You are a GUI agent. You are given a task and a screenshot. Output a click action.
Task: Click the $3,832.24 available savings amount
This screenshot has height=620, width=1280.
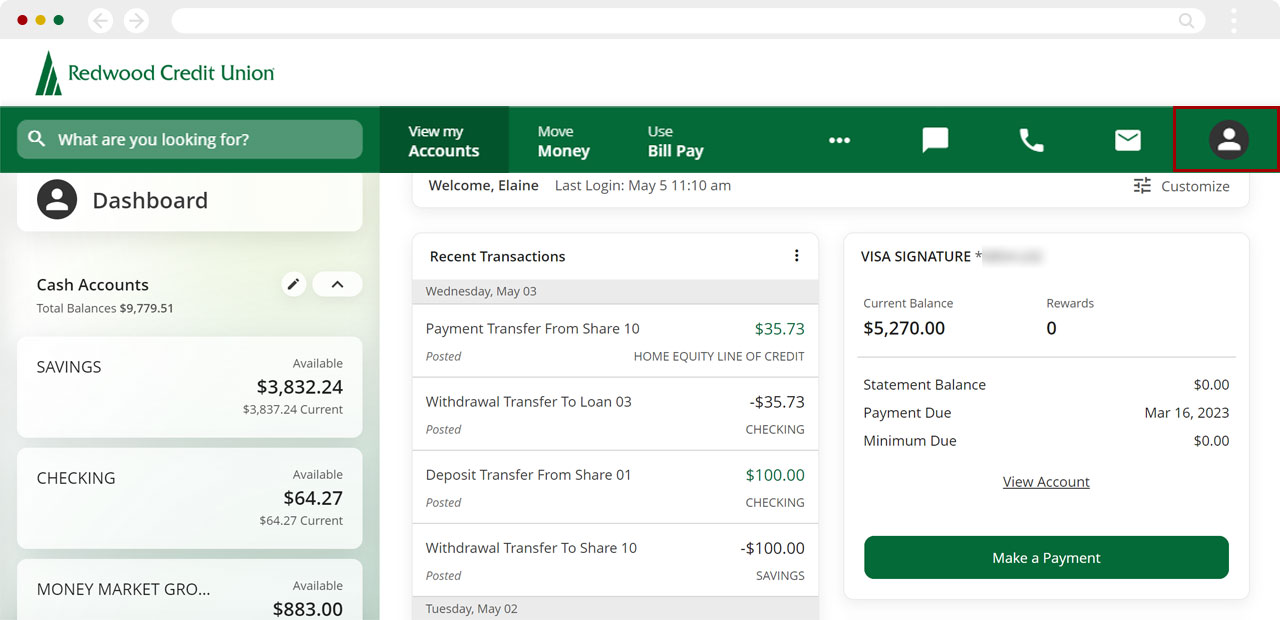click(x=300, y=387)
